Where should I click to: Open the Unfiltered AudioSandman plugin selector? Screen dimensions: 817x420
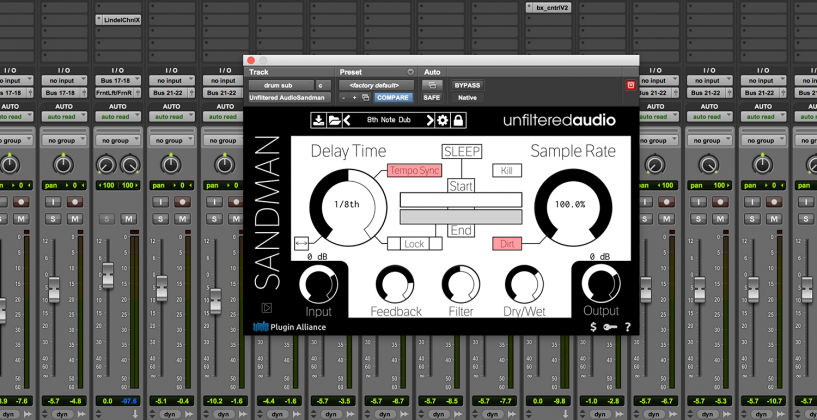[290, 97]
